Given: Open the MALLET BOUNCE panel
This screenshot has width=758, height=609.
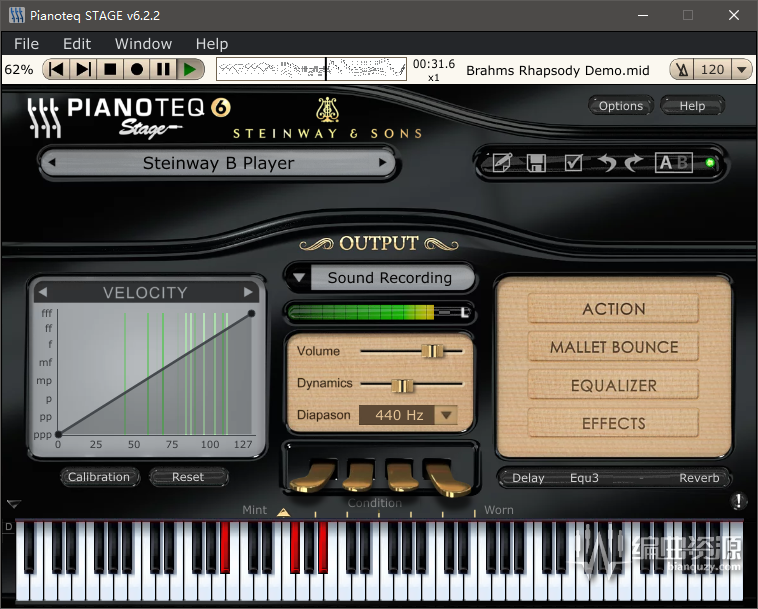Looking at the screenshot, I should 613,347.
